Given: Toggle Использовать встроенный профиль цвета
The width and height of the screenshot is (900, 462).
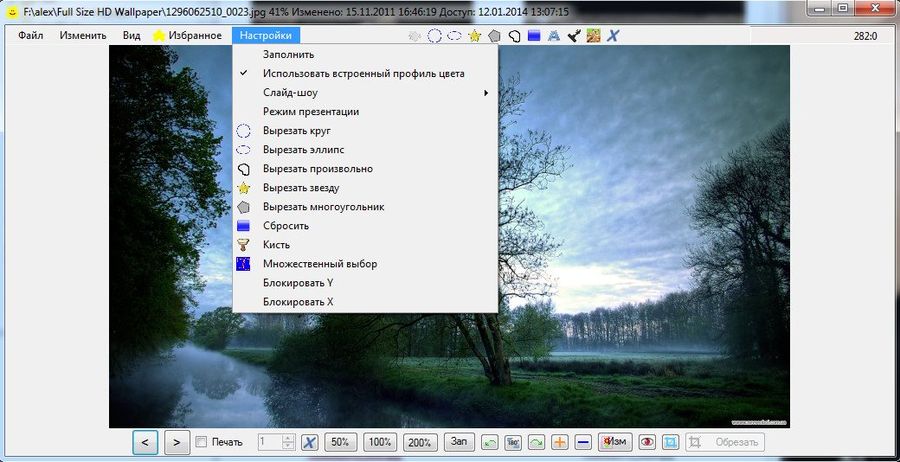Looking at the screenshot, I should pos(364,73).
